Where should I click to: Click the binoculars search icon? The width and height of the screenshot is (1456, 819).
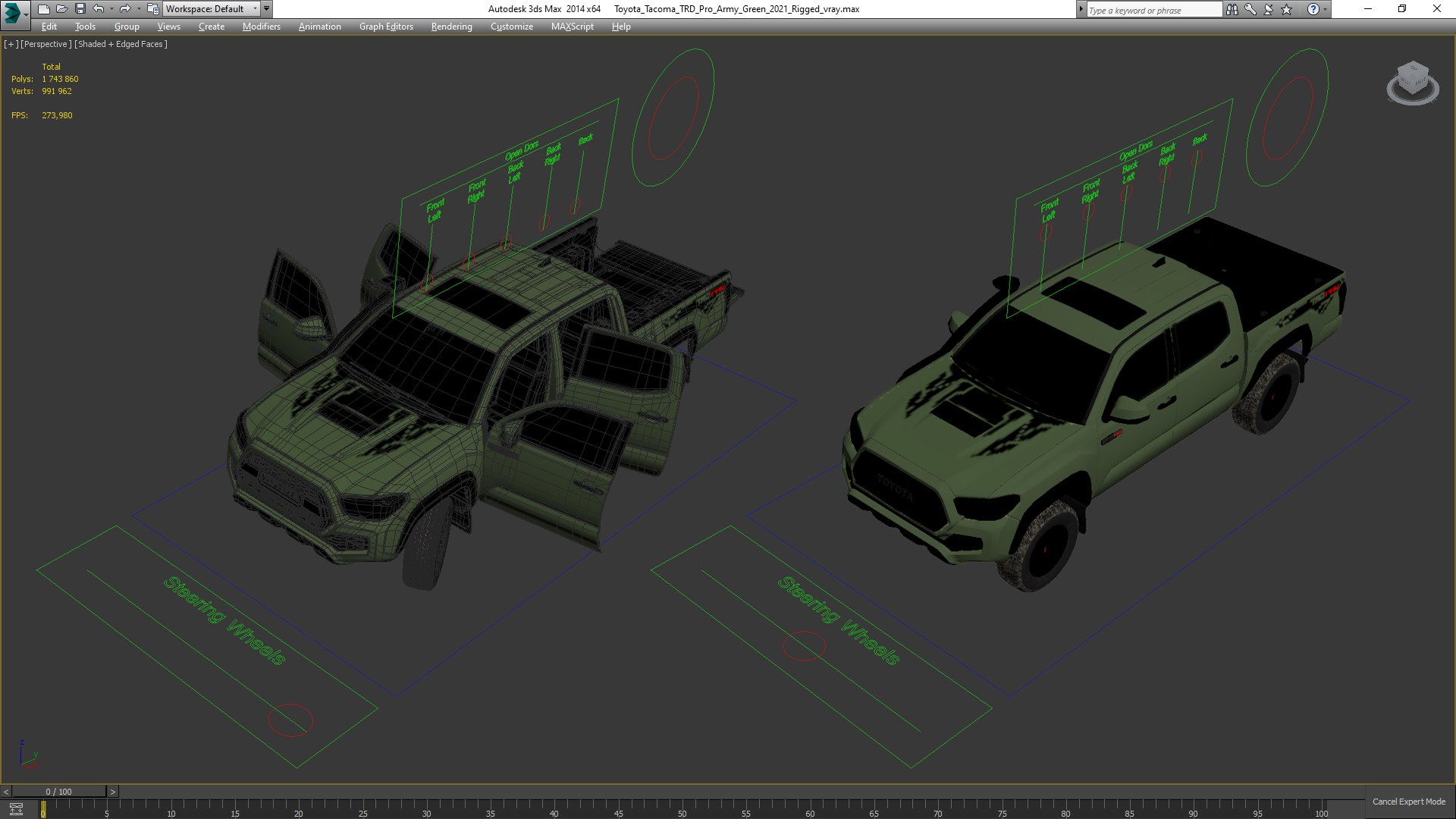click(1232, 9)
